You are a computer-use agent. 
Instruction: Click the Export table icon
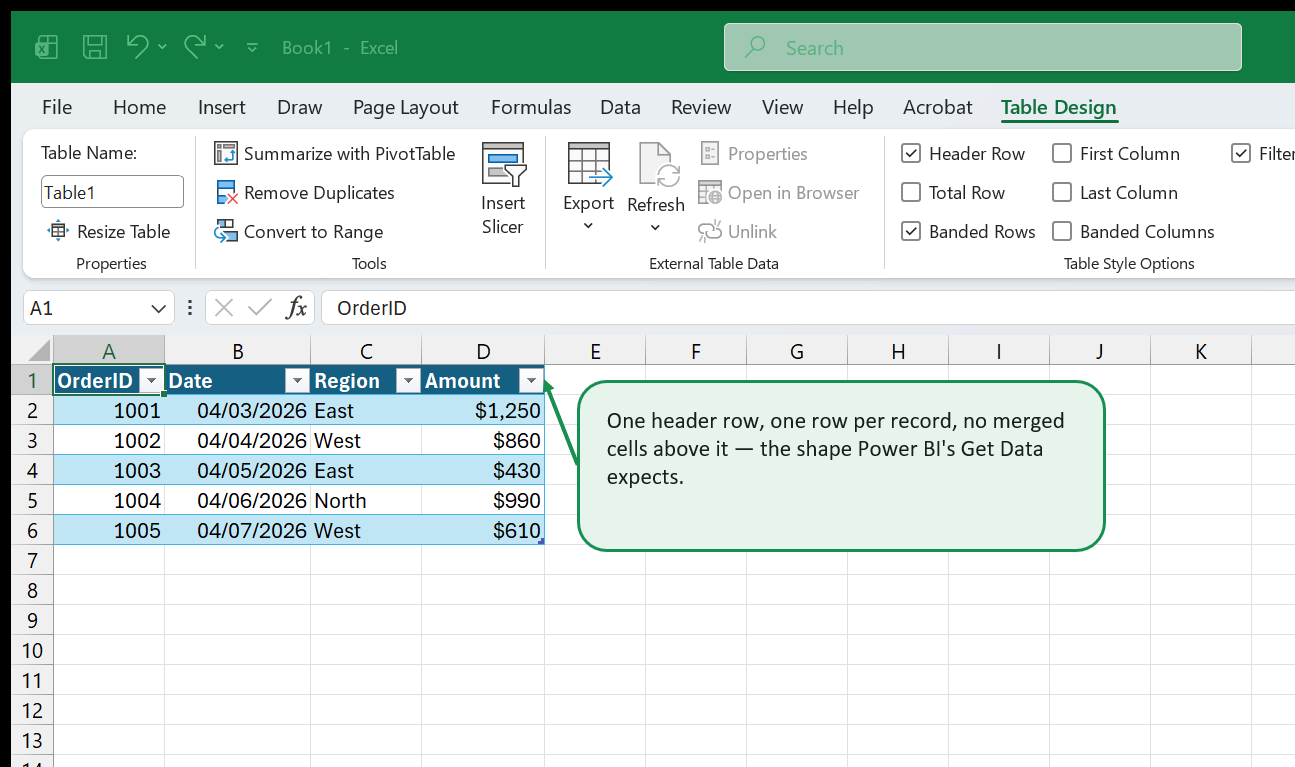(588, 164)
